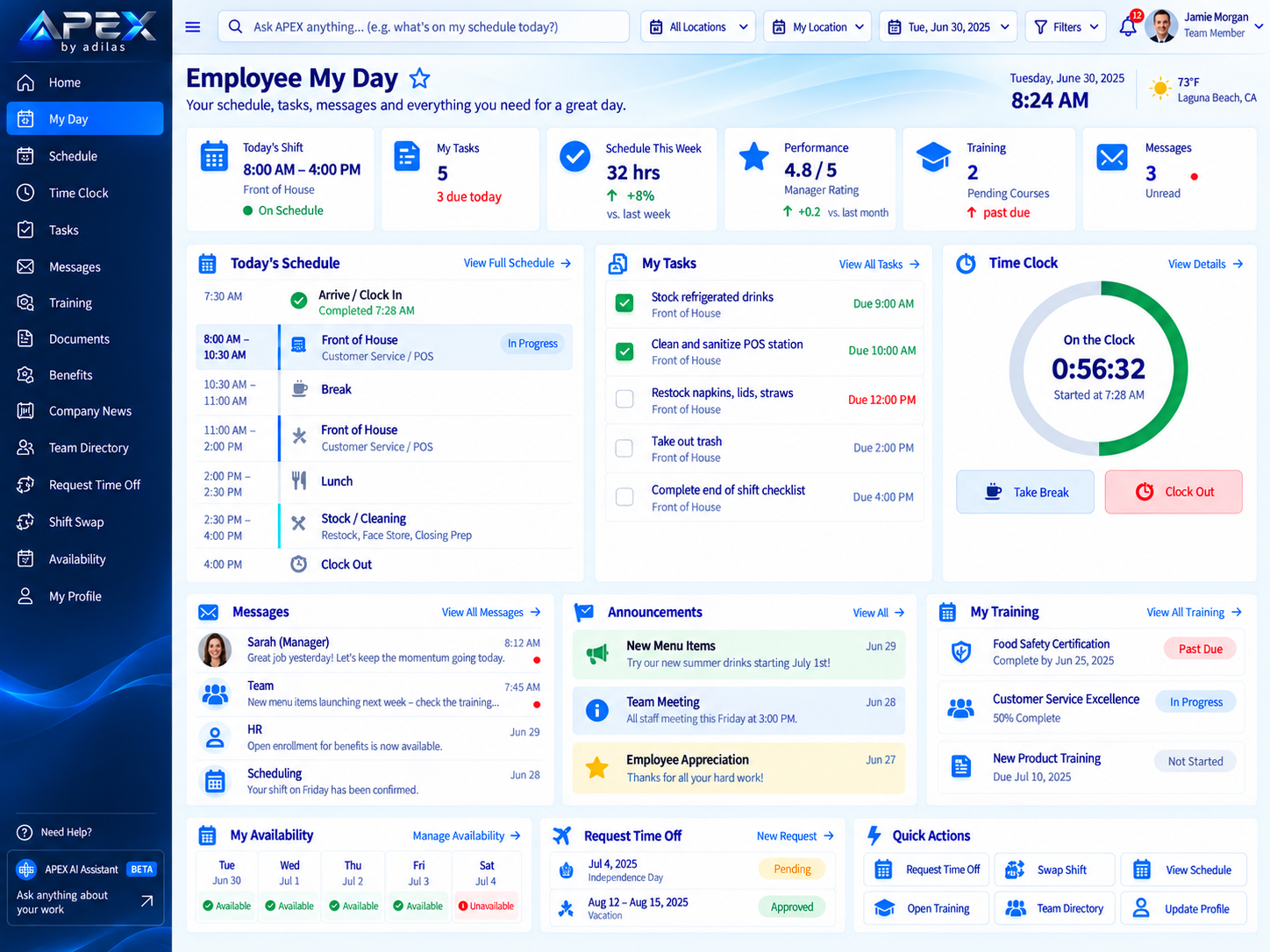
Task: Click the Take Break button
Action: [1025, 492]
